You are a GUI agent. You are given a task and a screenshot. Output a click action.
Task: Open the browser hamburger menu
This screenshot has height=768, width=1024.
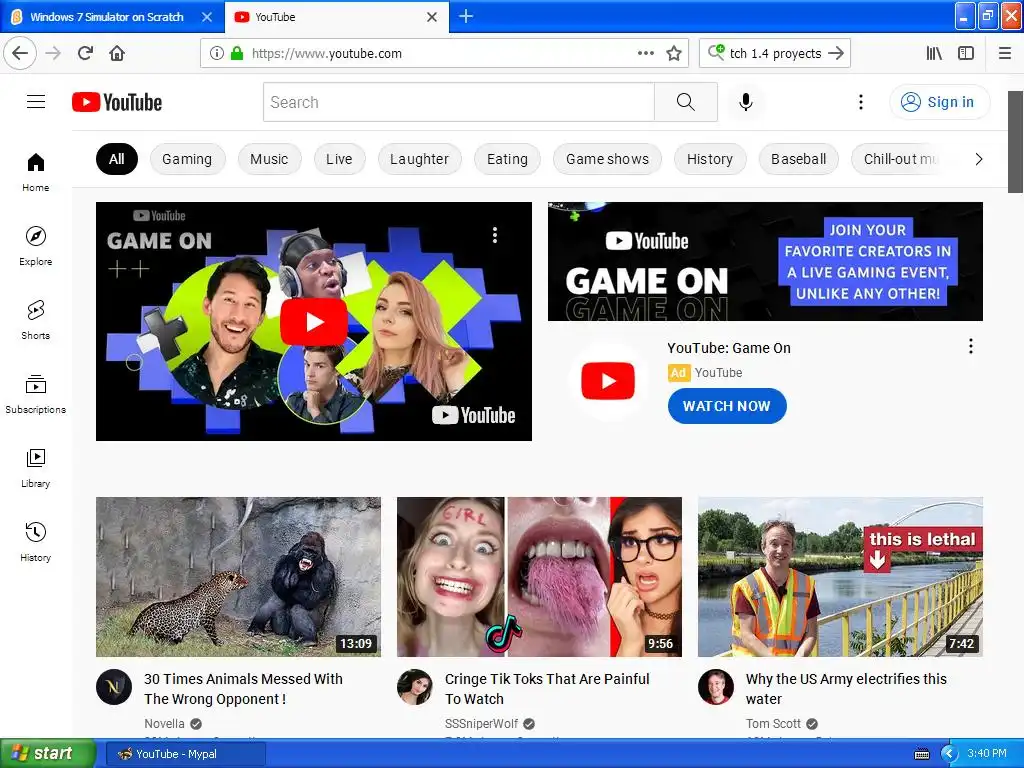(x=1005, y=54)
